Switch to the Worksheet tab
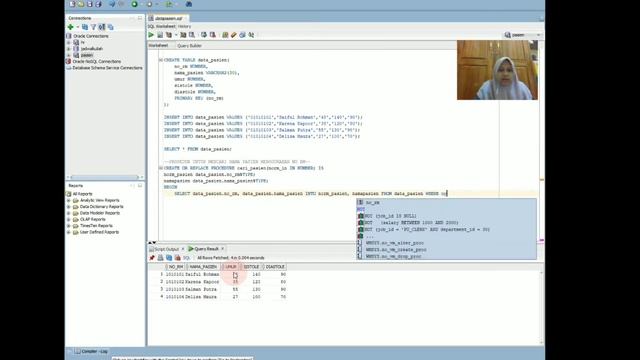The image size is (640, 360). (x=158, y=45)
